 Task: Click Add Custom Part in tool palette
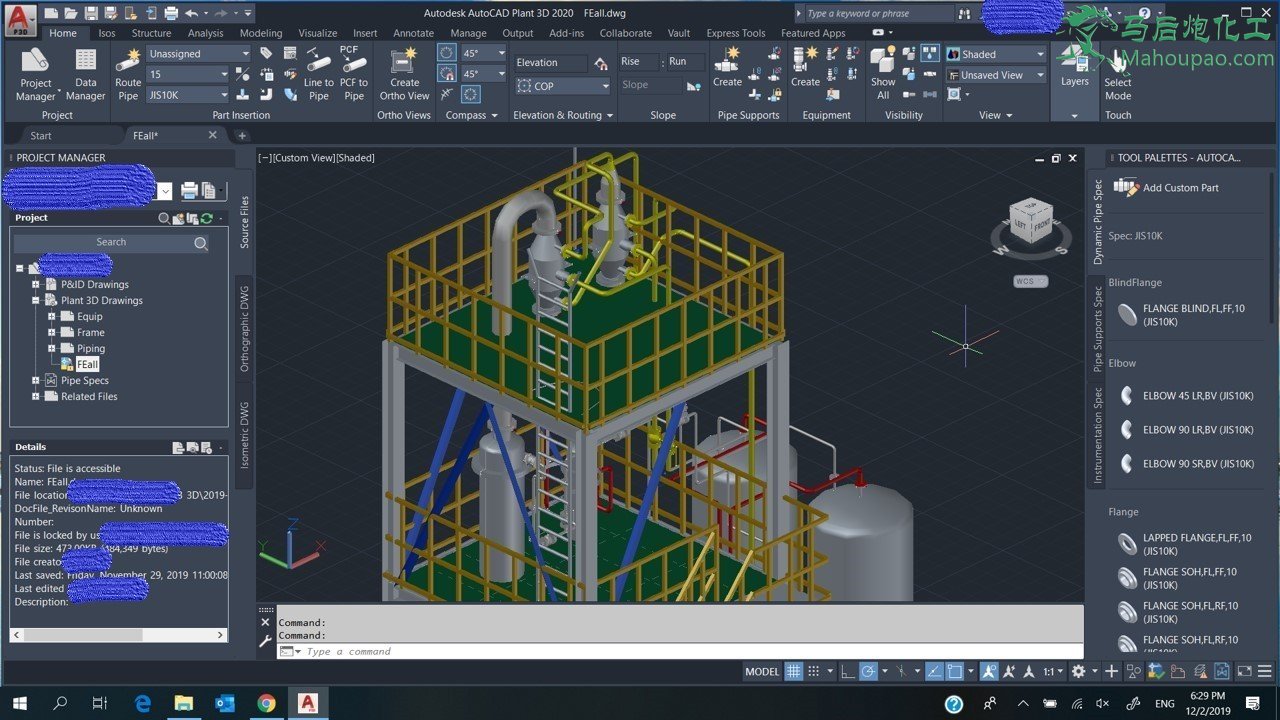[x=1166, y=187]
